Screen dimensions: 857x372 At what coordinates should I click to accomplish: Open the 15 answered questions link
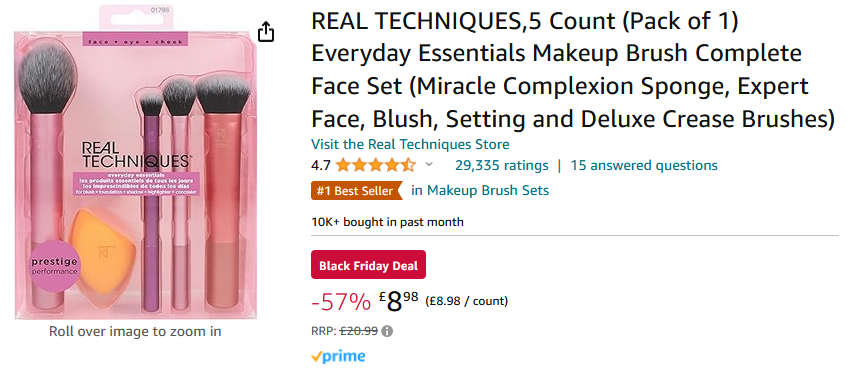click(x=644, y=165)
